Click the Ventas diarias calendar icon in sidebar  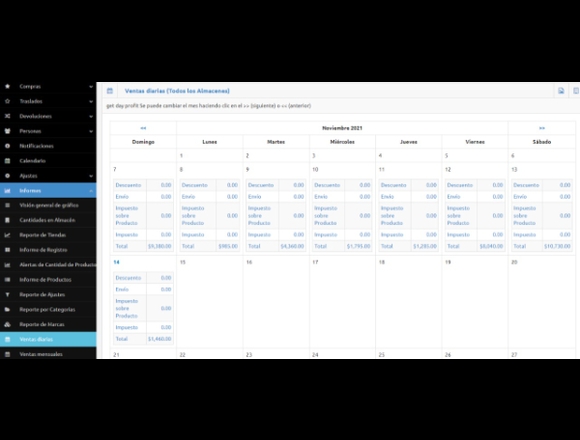point(7,339)
